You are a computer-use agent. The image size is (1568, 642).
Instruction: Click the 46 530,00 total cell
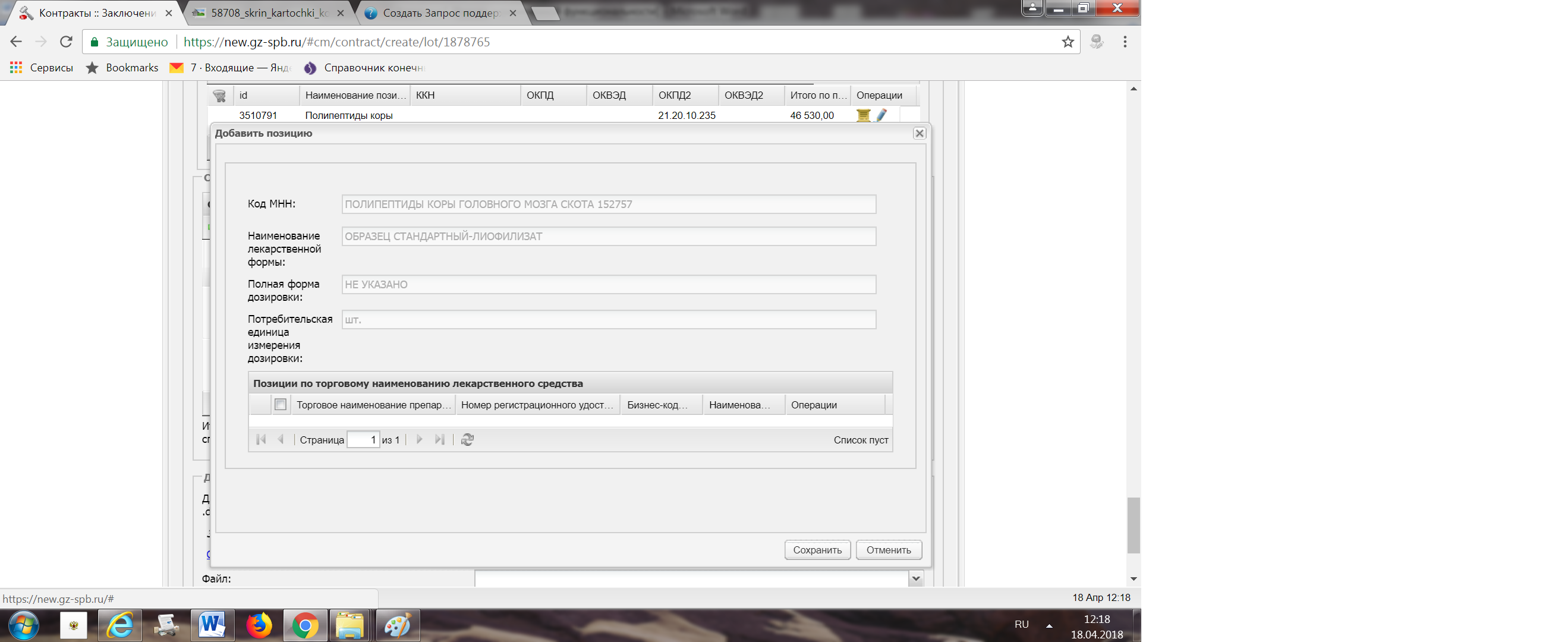tap(812, 116)
